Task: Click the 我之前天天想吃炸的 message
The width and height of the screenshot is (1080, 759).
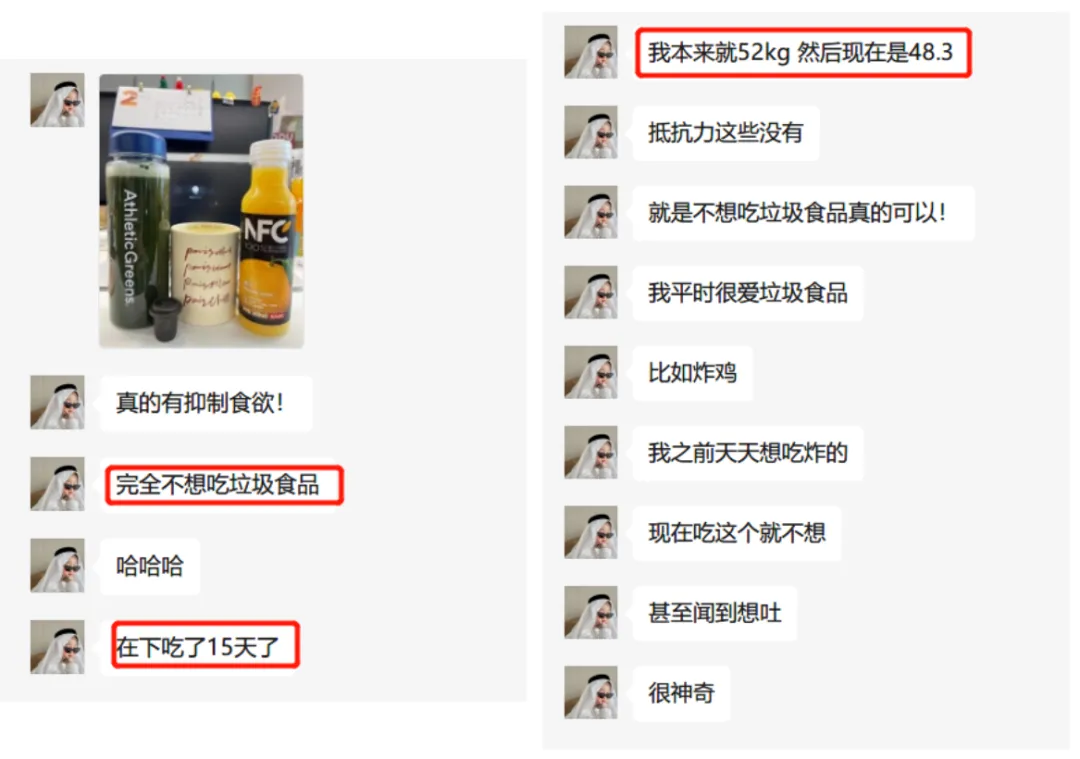Action: pyautogui.click(x=748, y=453)
